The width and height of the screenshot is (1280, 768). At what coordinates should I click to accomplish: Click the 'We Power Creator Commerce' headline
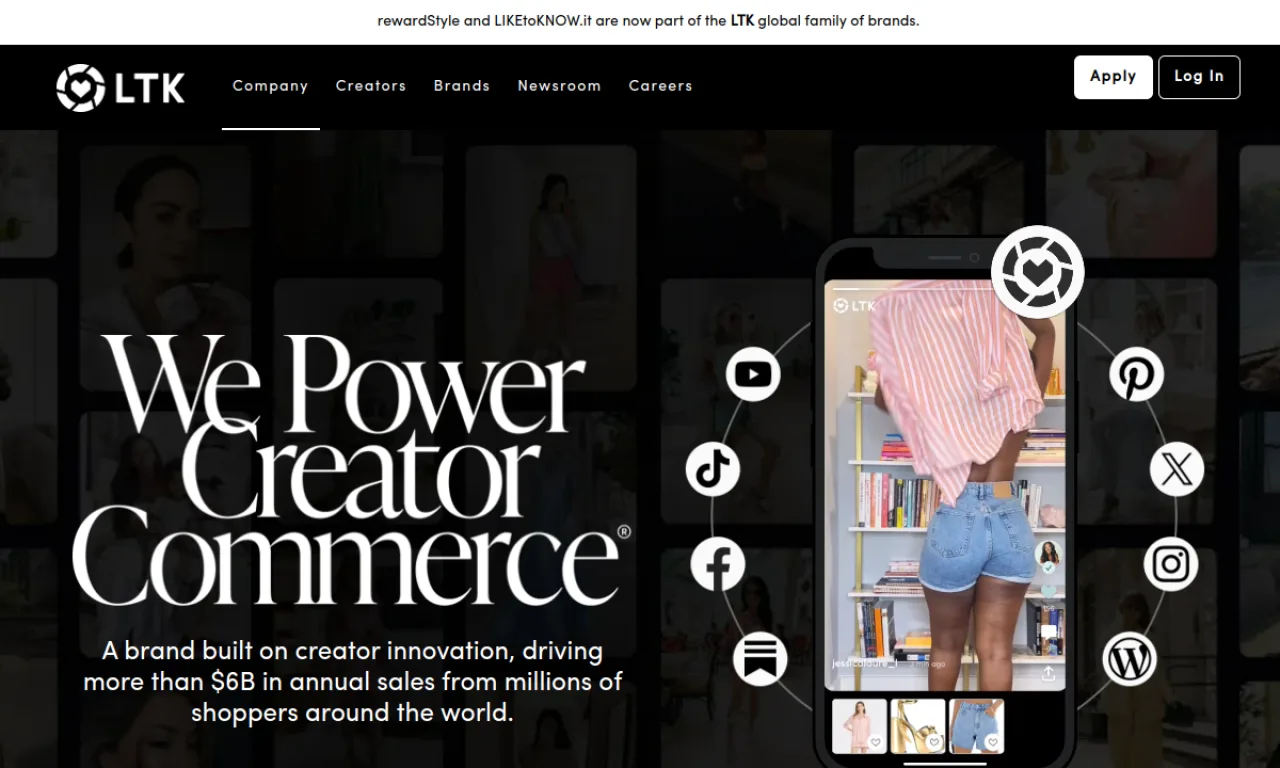pos(351,469)
